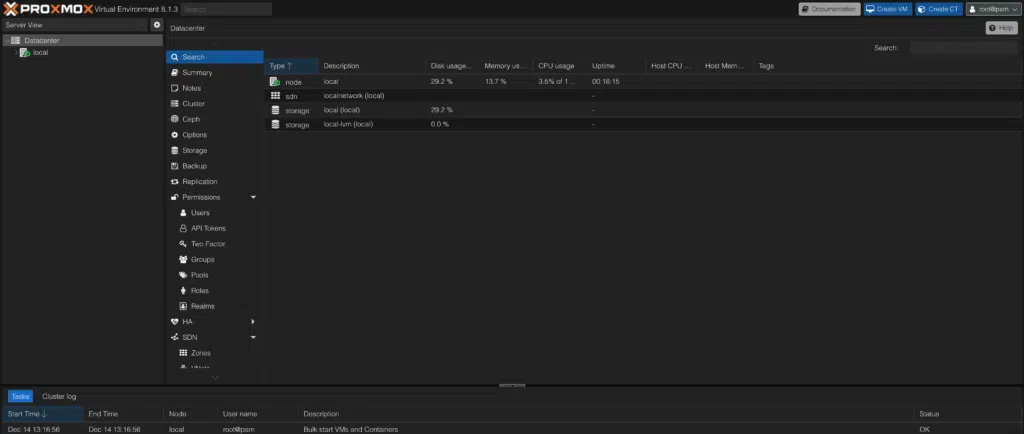Click the Notes icon in sidebar
The width and height of the screenshot is (1024, 434).
[x=174, y=88]
